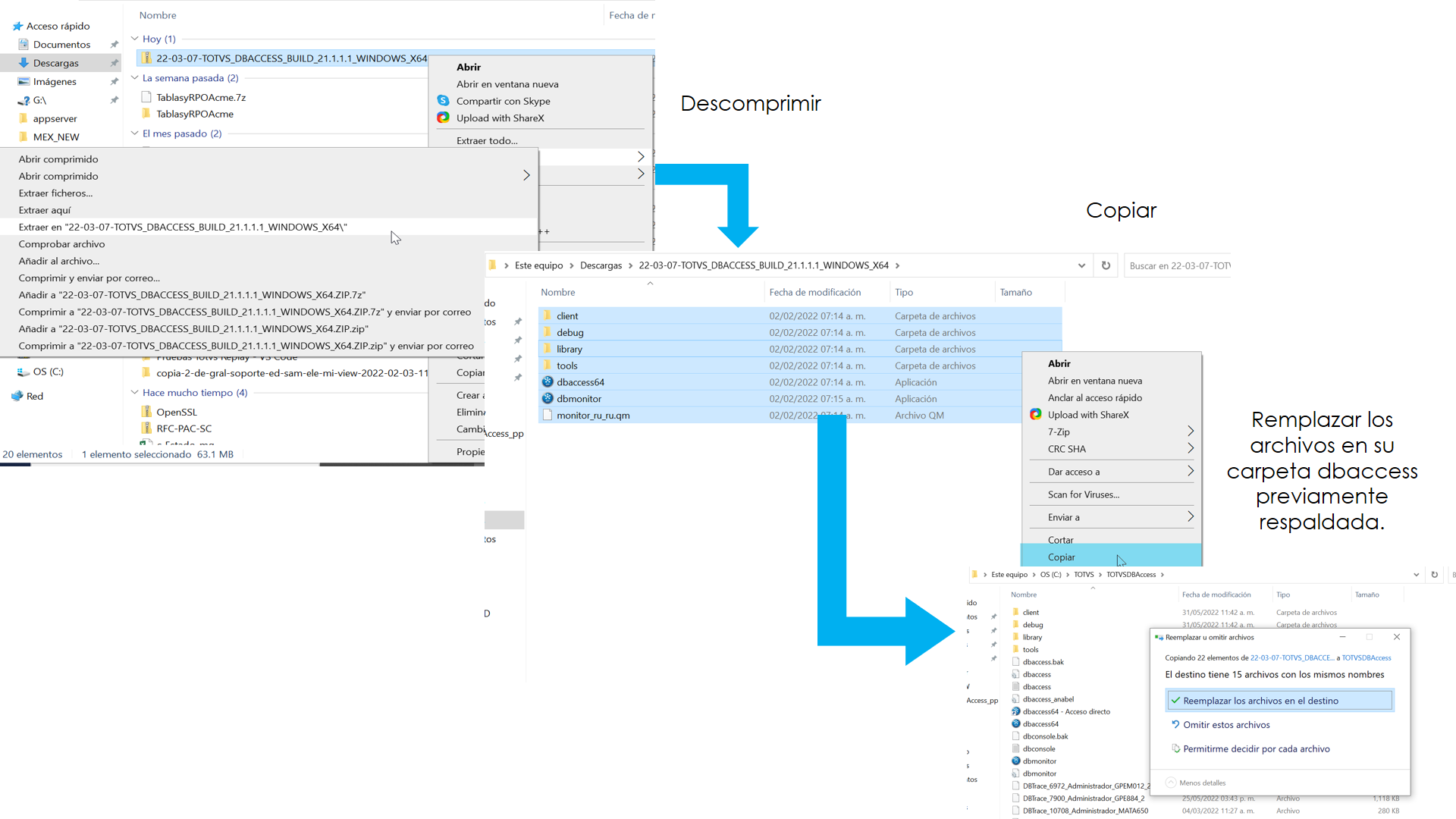Click Este equipo in the breadcrumb path
The width and height of the screenshot is (1456, 819).
tap(538, 265)
